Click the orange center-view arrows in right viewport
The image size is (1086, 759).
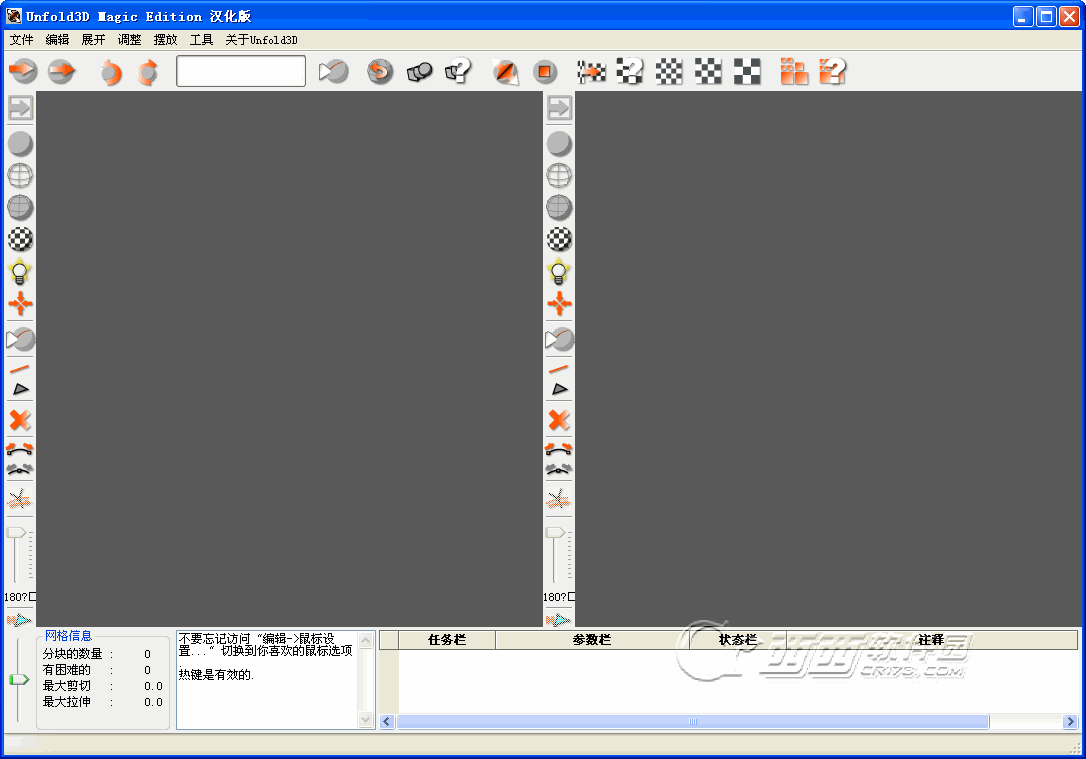559,303
